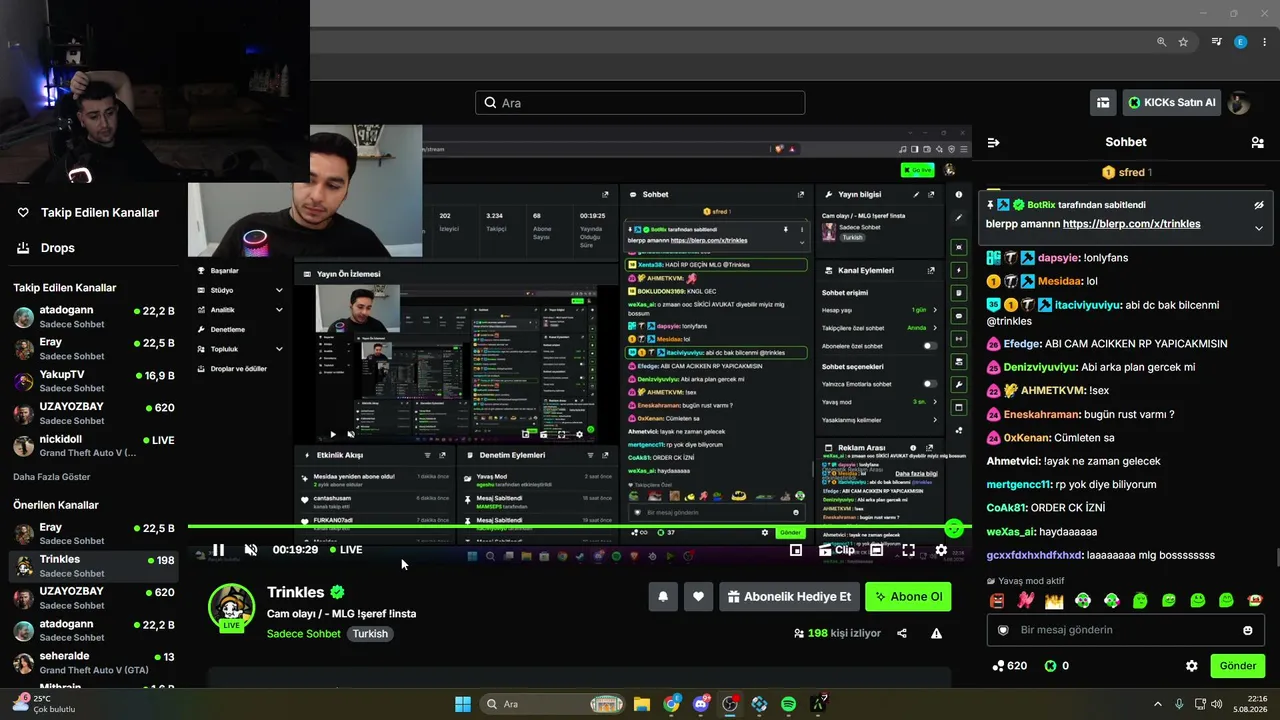This screenshot has width=1280, height=720.
Task: View the KICKs balance of 0
Action: tap(1057, 666)
